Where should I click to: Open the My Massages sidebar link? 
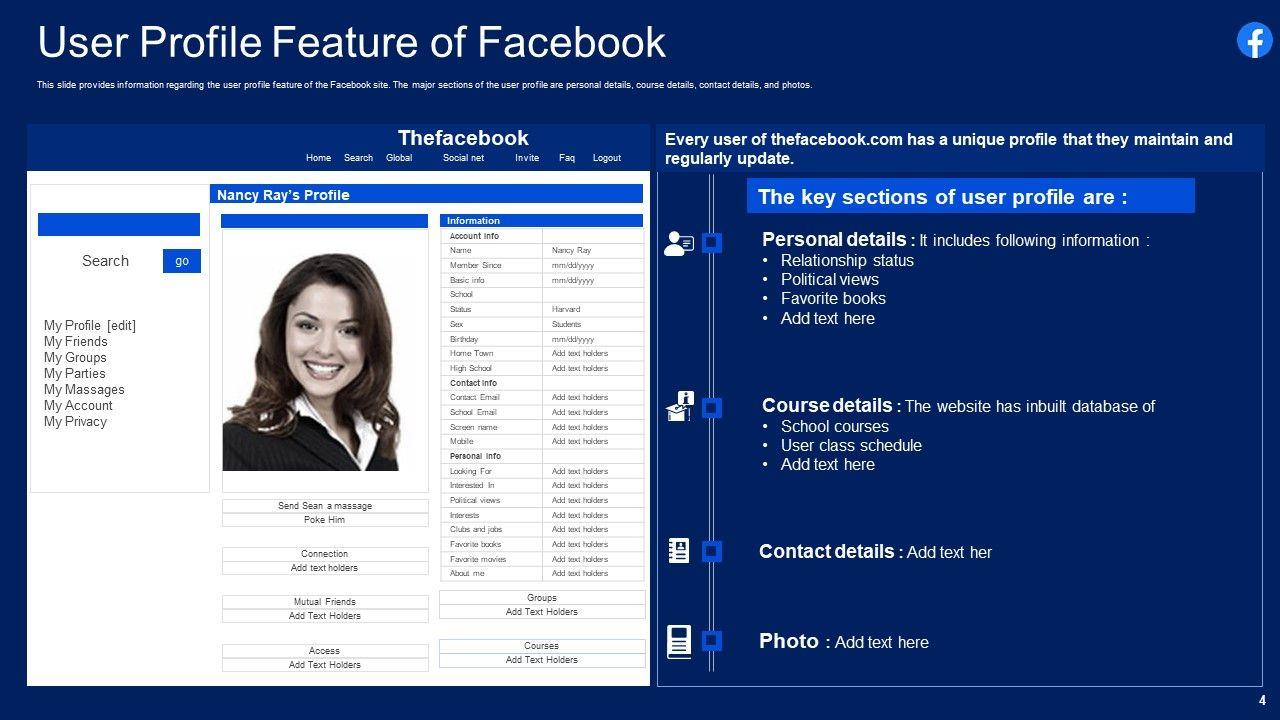click(84, 389)
